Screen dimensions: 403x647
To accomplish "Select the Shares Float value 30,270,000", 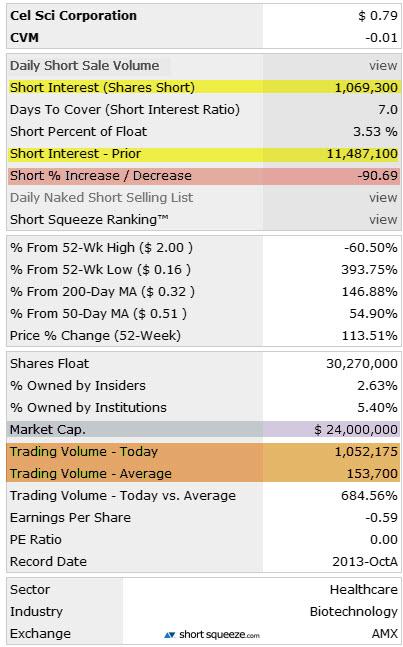I will click(x=362, y=364).
